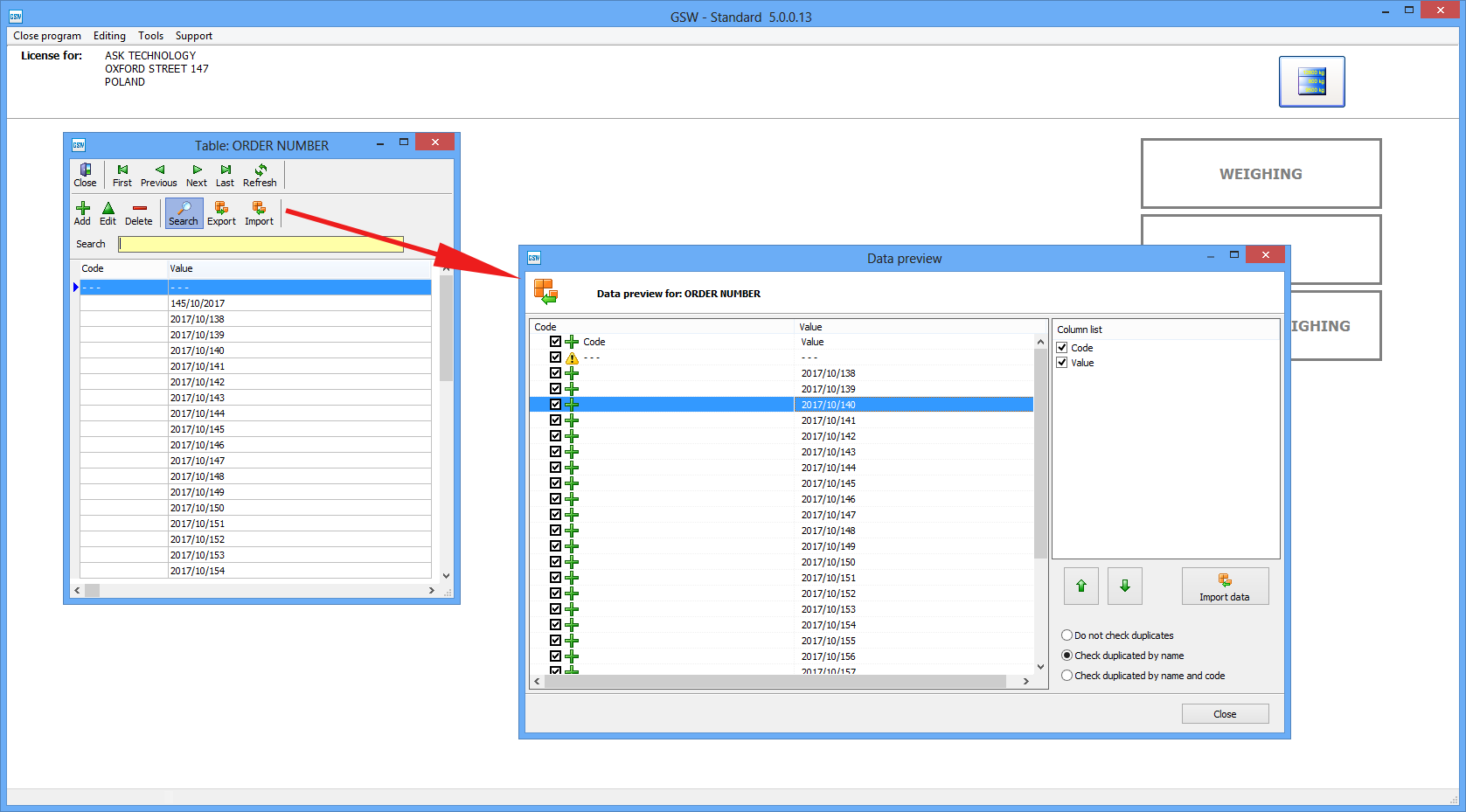
Task: Move column down with green down arrow
Action: tap(1124, 586)
